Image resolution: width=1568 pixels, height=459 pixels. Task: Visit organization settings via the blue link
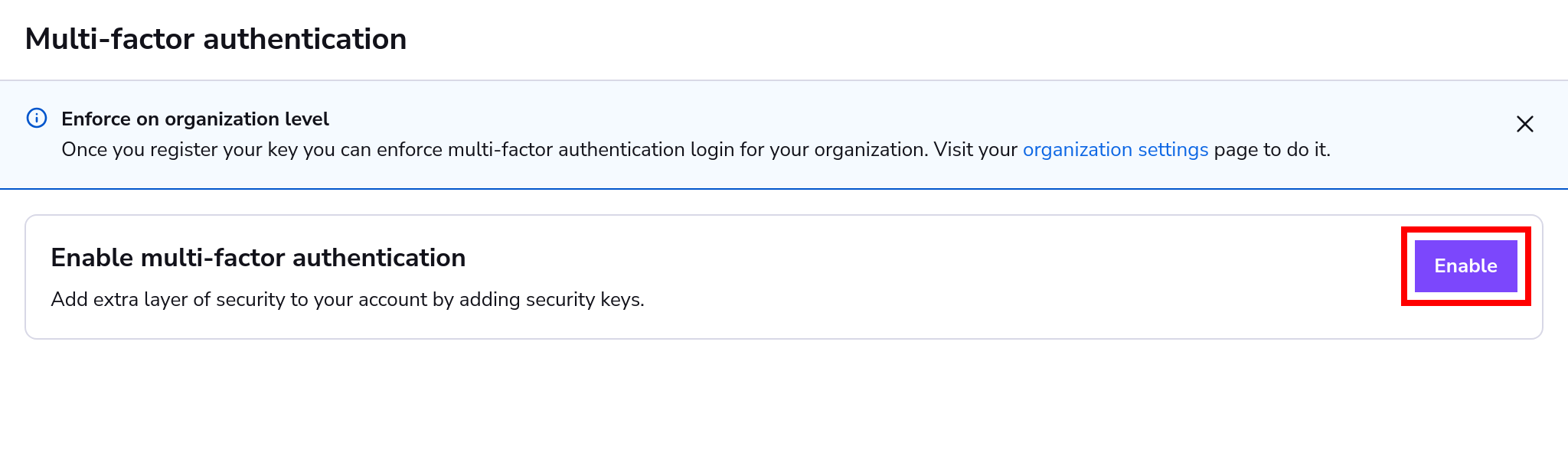click(1115, 150)
